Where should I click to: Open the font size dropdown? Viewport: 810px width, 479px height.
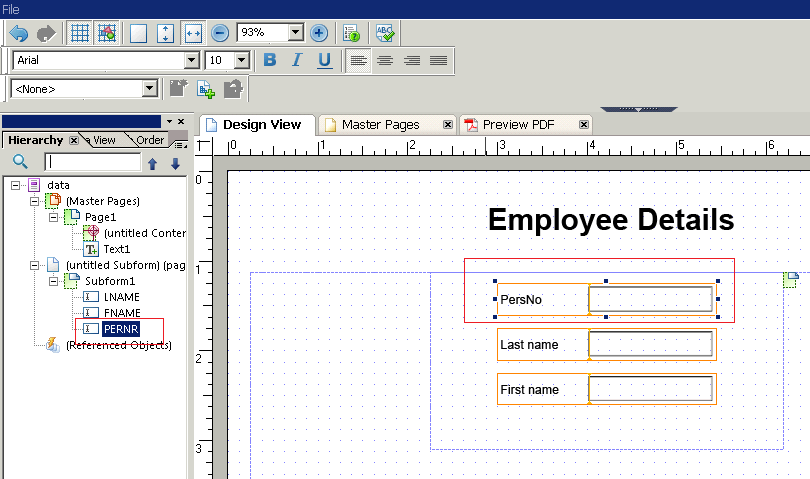tap(241, 61)
